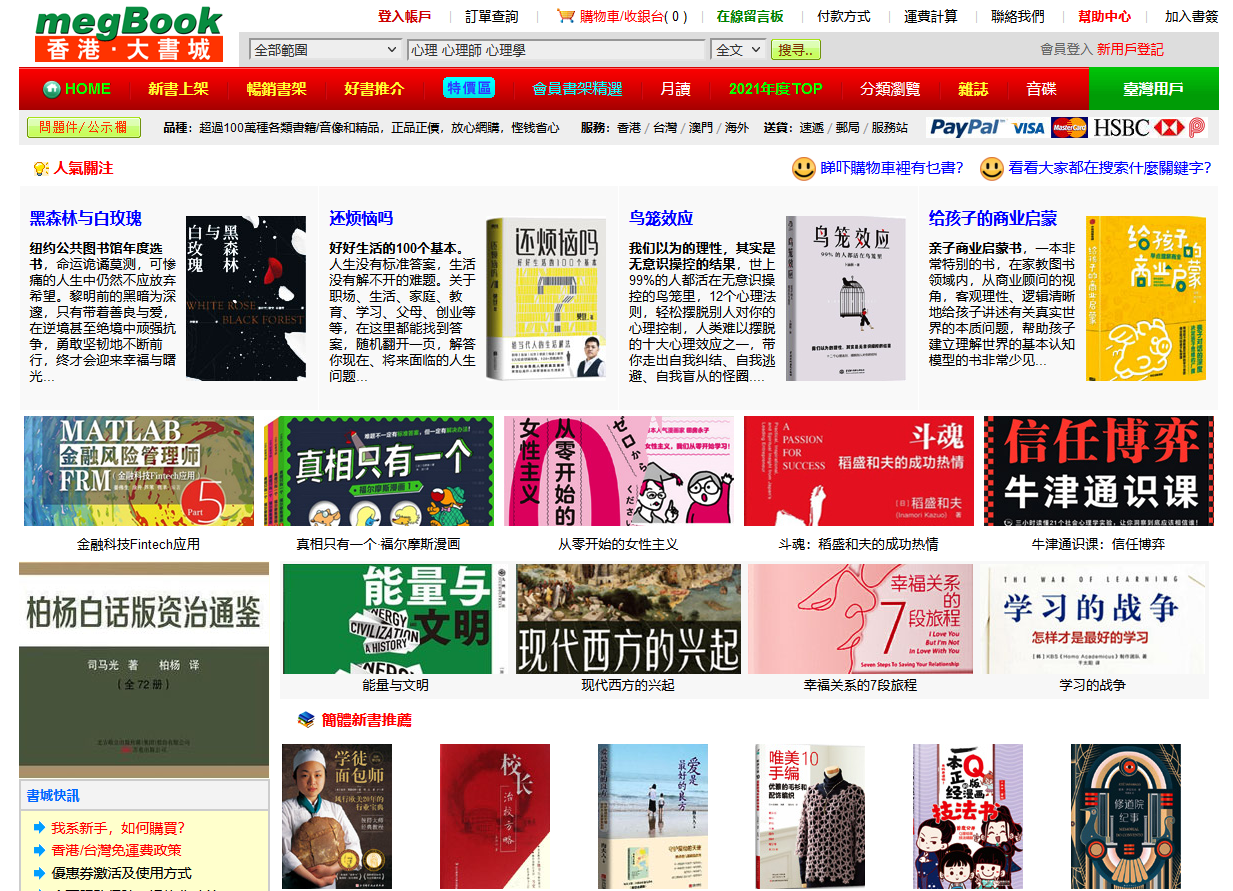Click the 運費計算 link
The image size is (1233, 891).
pos(931,16)
